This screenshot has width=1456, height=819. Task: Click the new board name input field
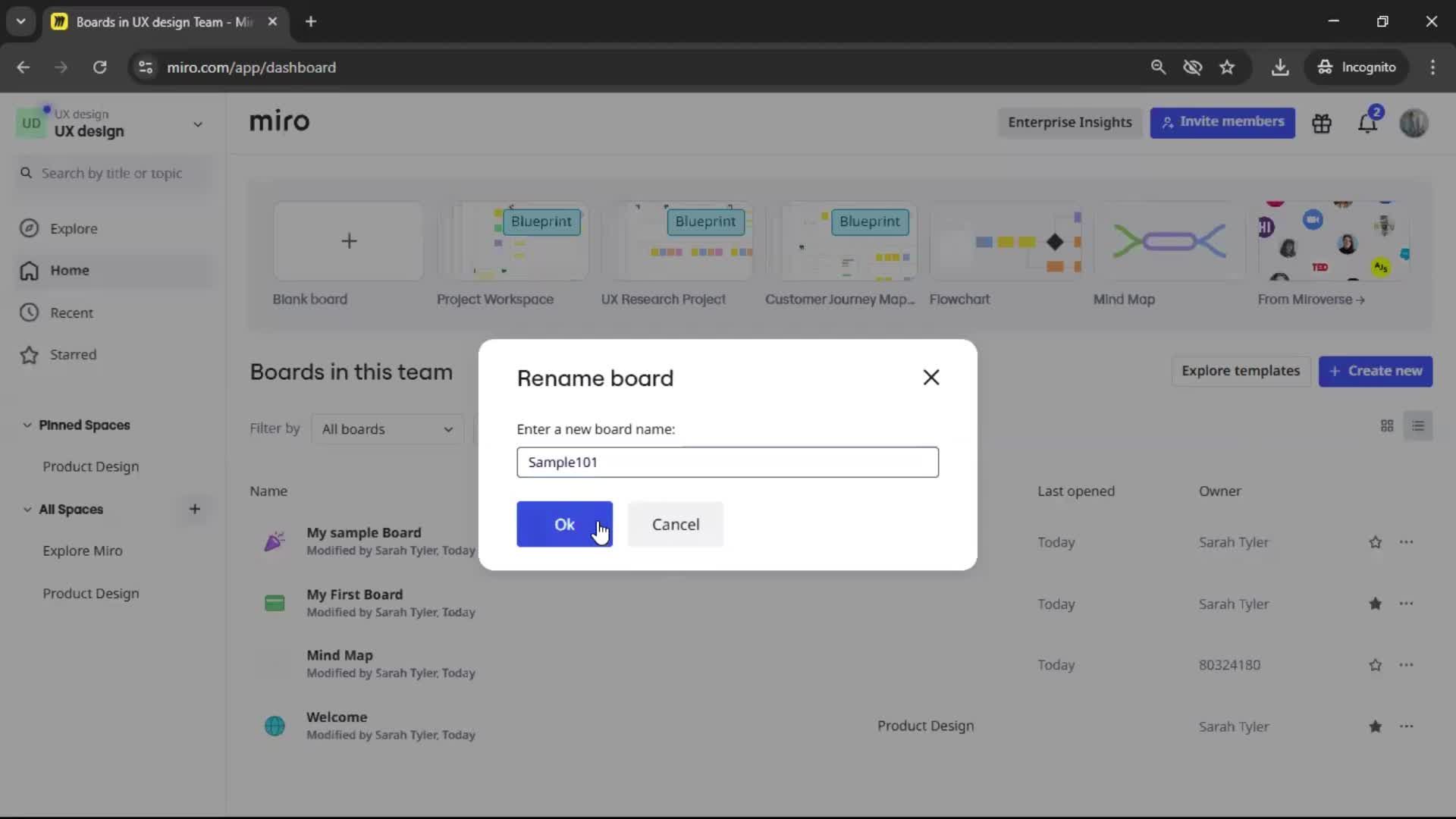click(727, 462)
